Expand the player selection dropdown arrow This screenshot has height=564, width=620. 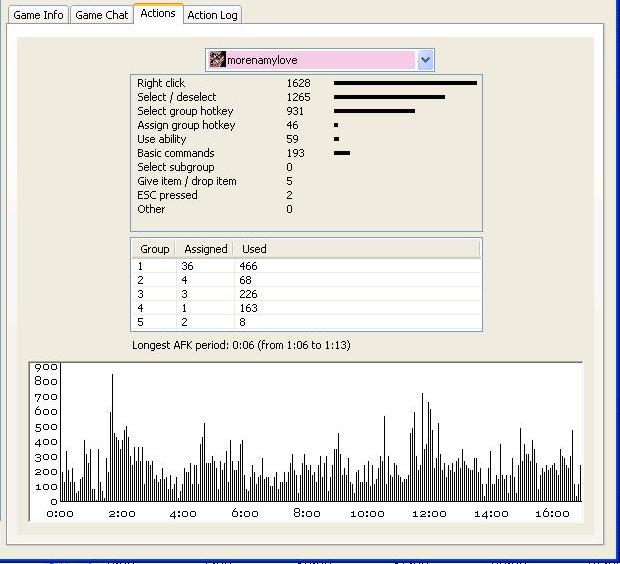(425, 60)
